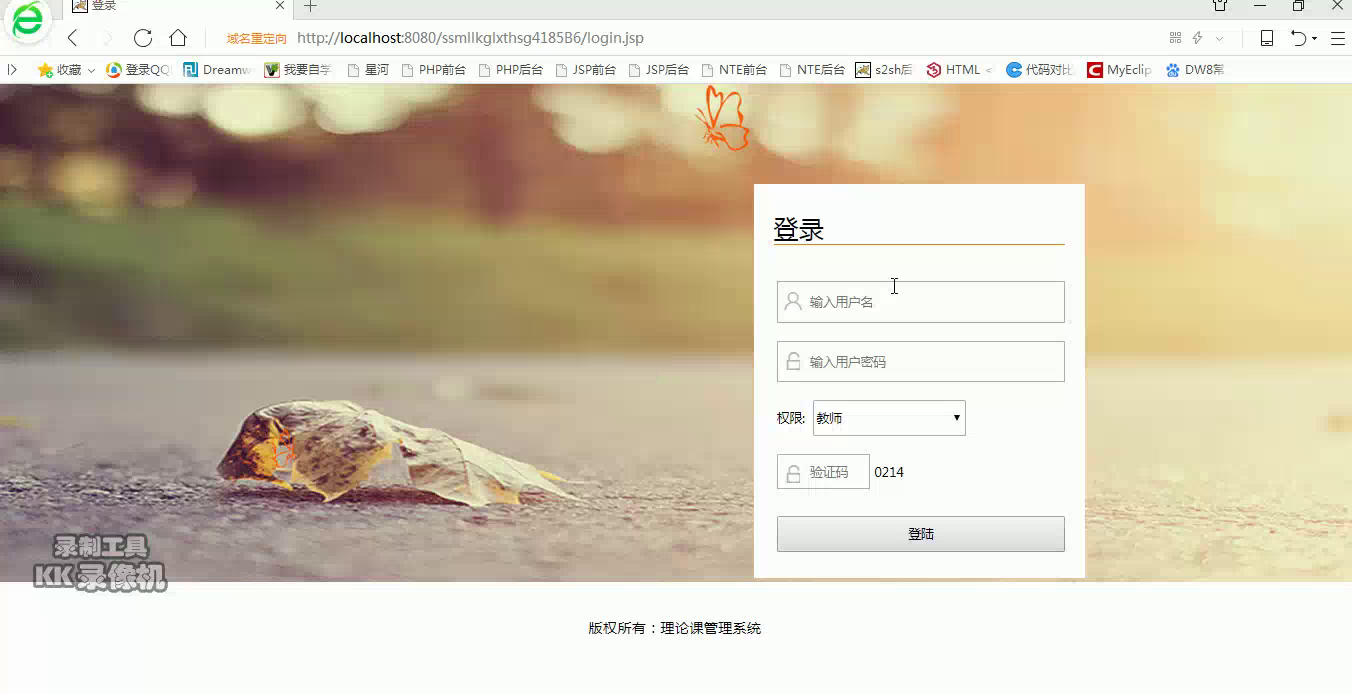Open the PHP前台 bookmark
The image size is (1352, 694).
tap(433, 70)
